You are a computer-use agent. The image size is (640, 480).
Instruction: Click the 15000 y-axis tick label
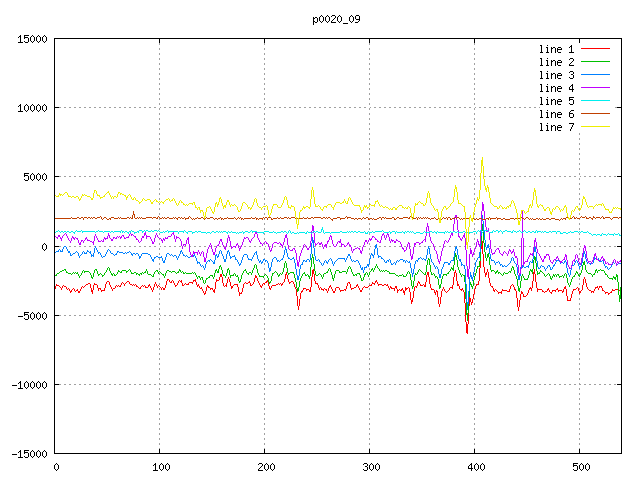coord(32,39)
